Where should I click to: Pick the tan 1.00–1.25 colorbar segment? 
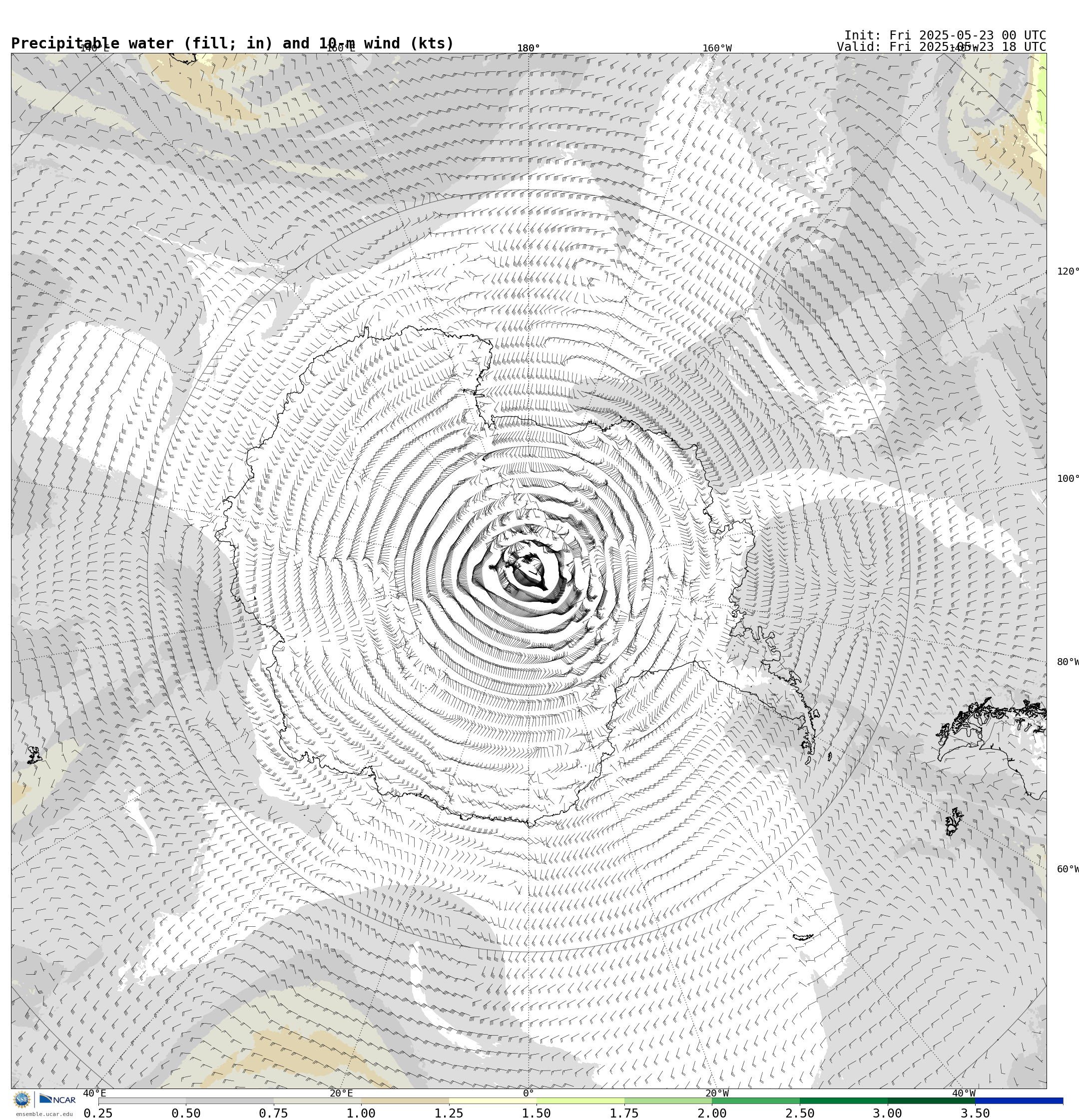(x=405, y=1101)
